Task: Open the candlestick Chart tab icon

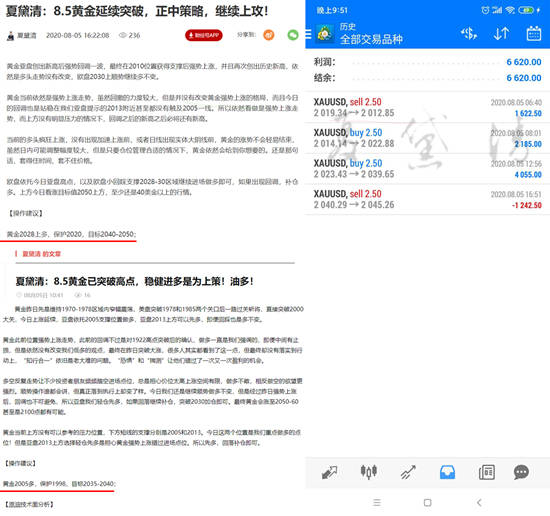Action: (369, 472)
